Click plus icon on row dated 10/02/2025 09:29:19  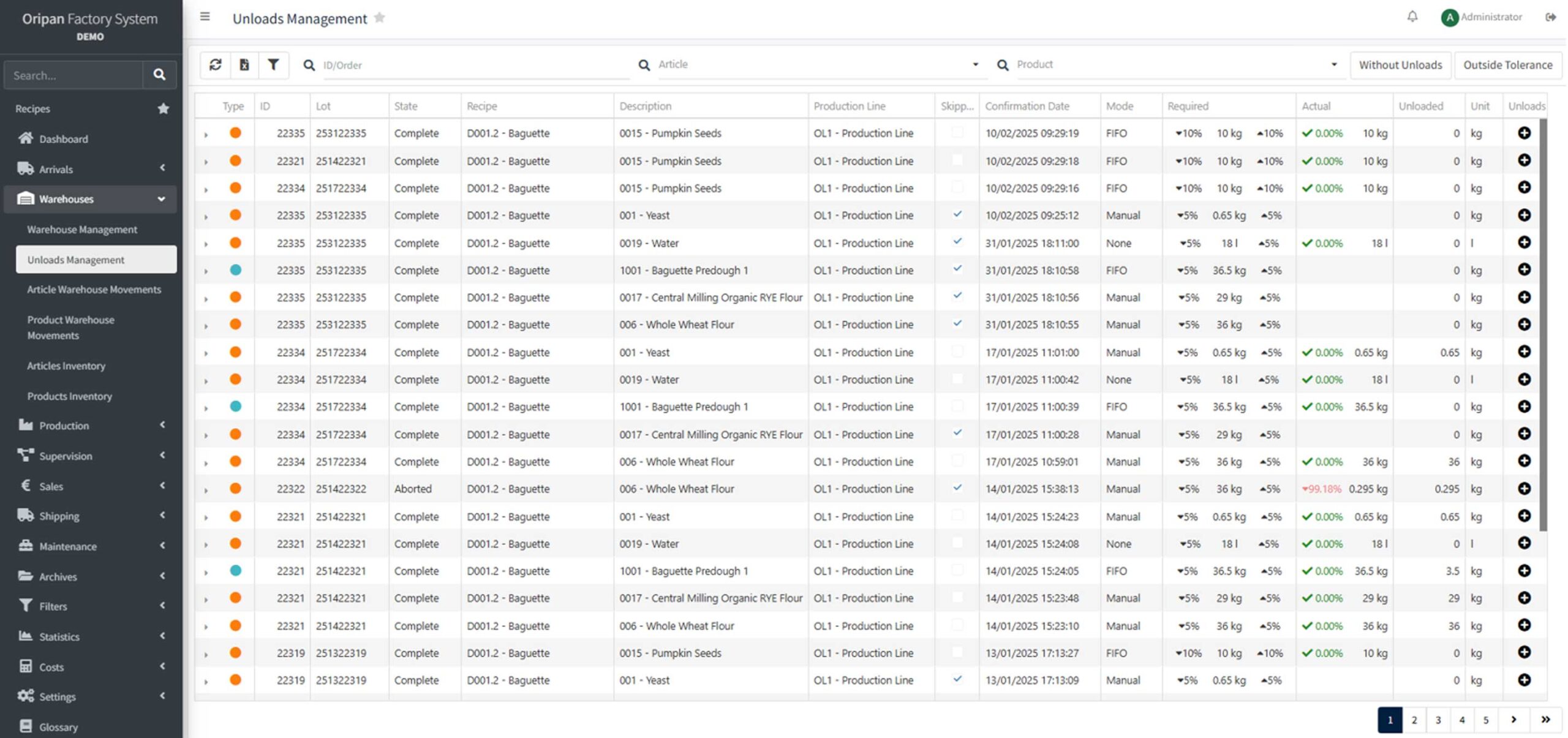(1524, 133)
